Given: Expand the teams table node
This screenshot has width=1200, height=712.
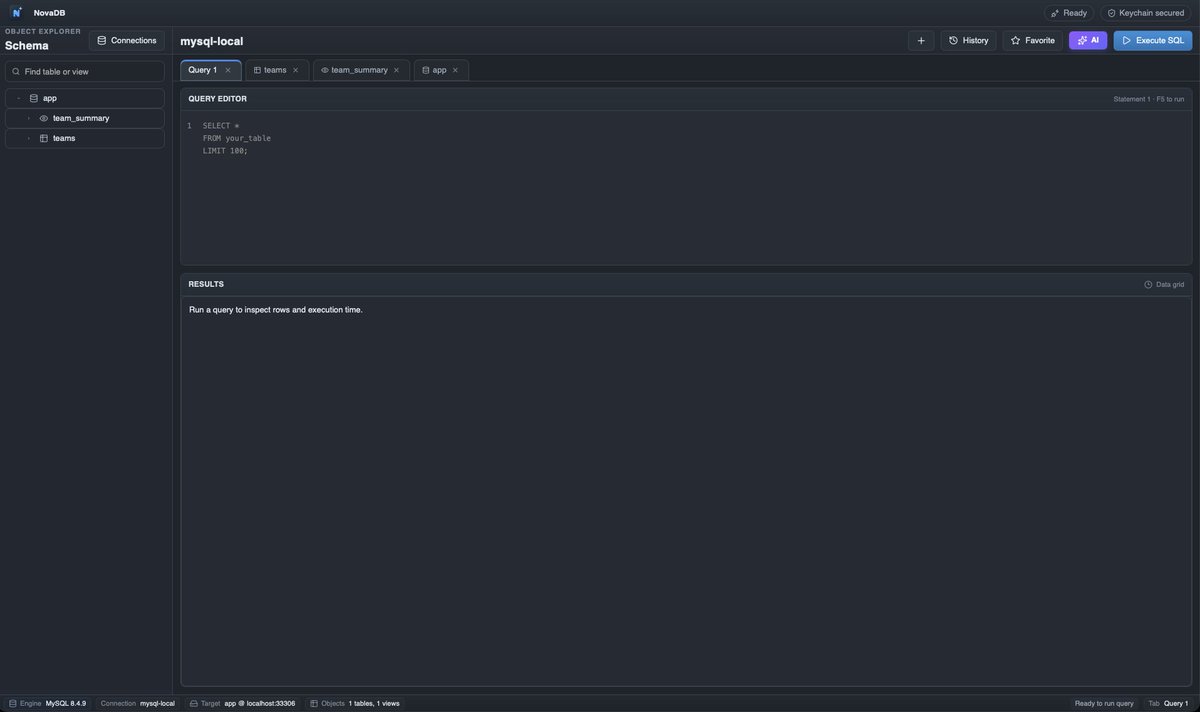Looking at the screenshot, I should pyautogui.click(x=28, y=138).
